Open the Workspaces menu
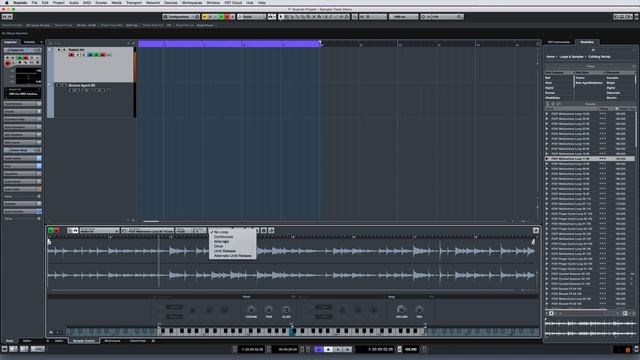640x360 pixels. 192,2
